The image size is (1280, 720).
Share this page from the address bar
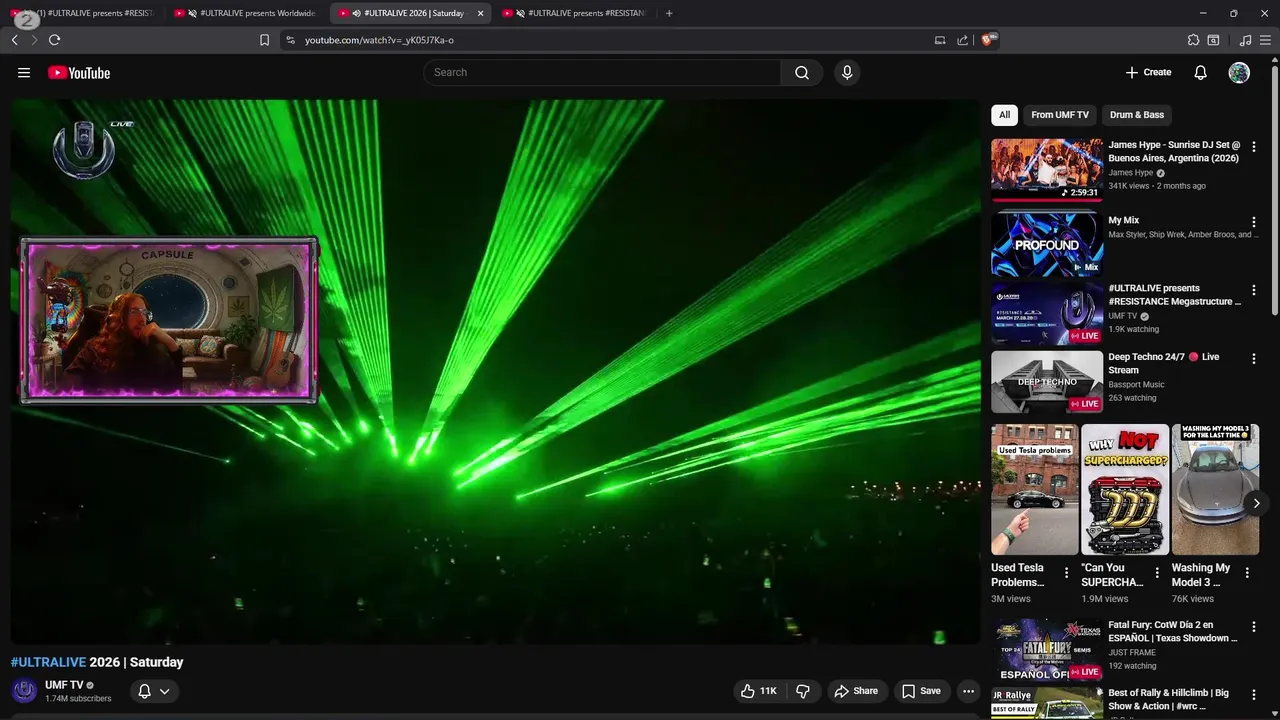962,40
